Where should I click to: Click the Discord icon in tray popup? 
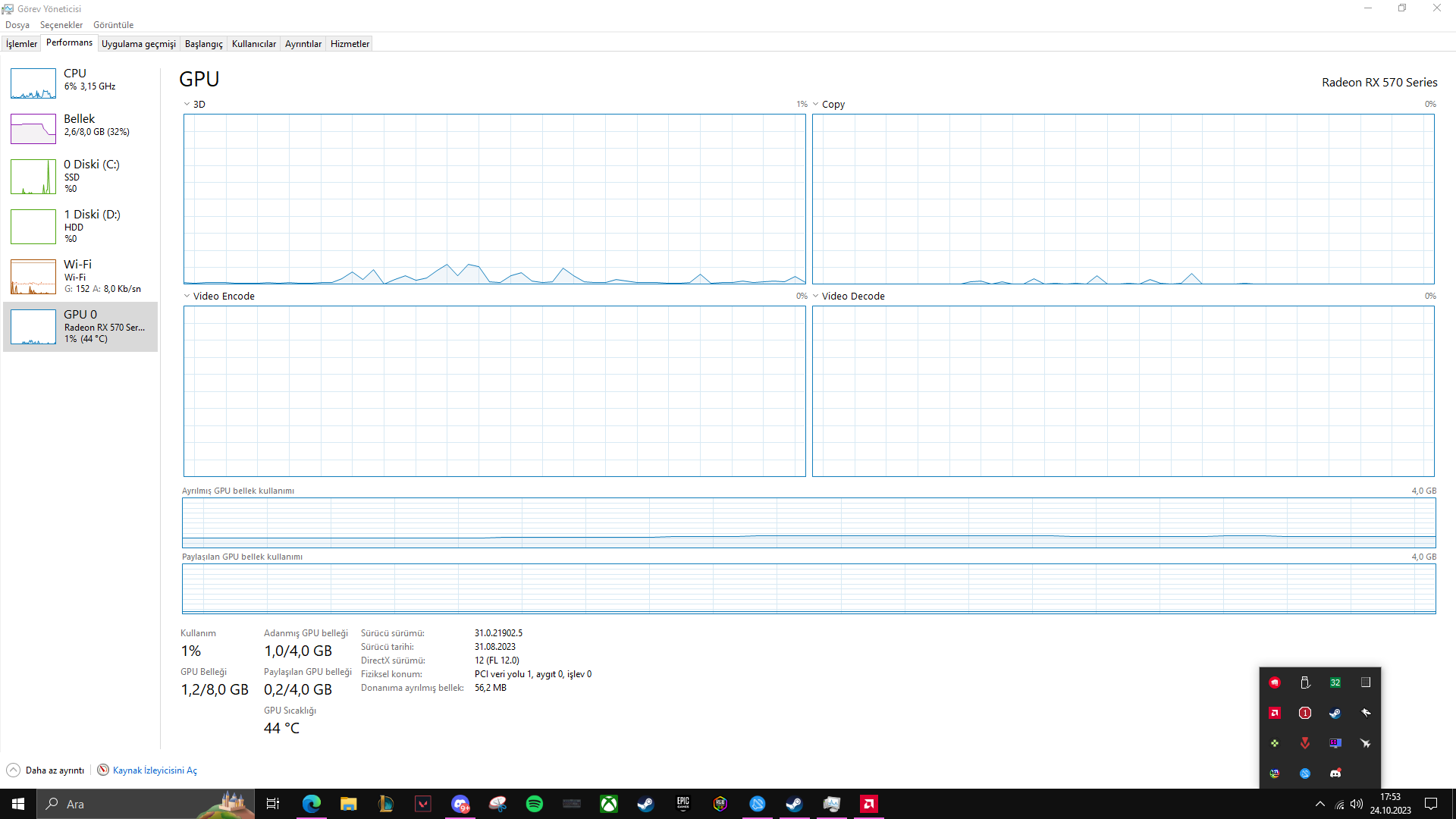1335,773
